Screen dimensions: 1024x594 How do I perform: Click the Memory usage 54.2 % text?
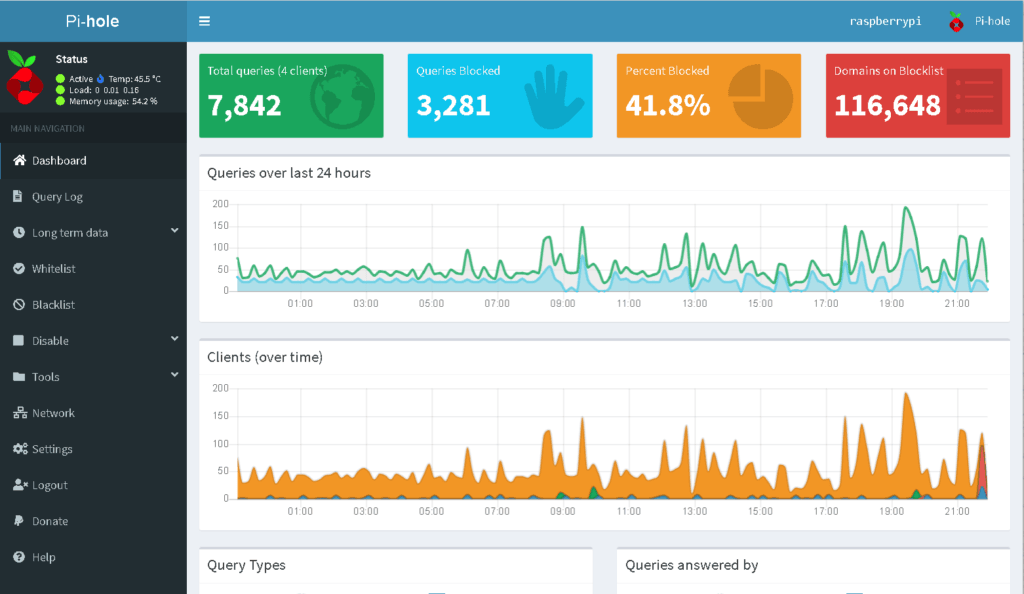tap(113, 101)
